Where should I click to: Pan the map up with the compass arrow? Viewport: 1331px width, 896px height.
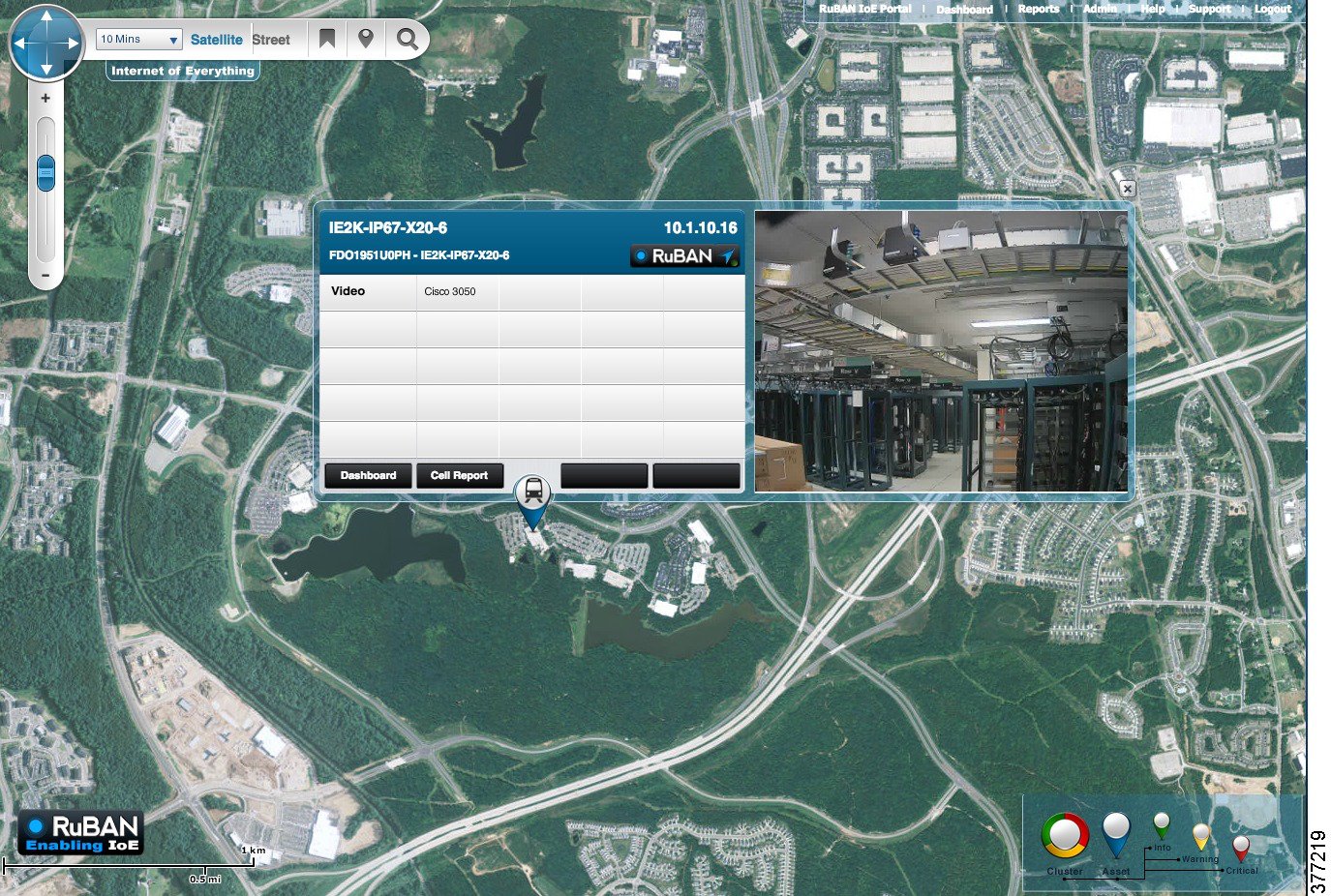click(x=46, y=17)
